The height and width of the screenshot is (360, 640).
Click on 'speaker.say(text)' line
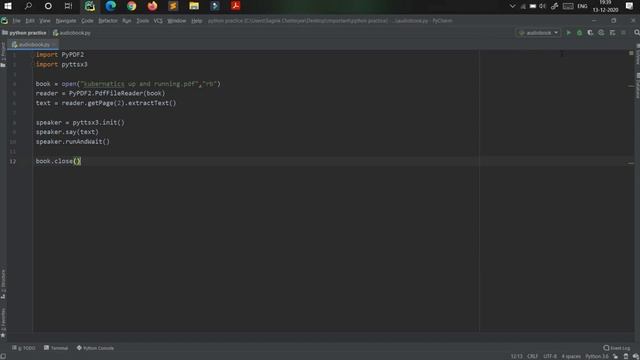[x=67, y=132]
